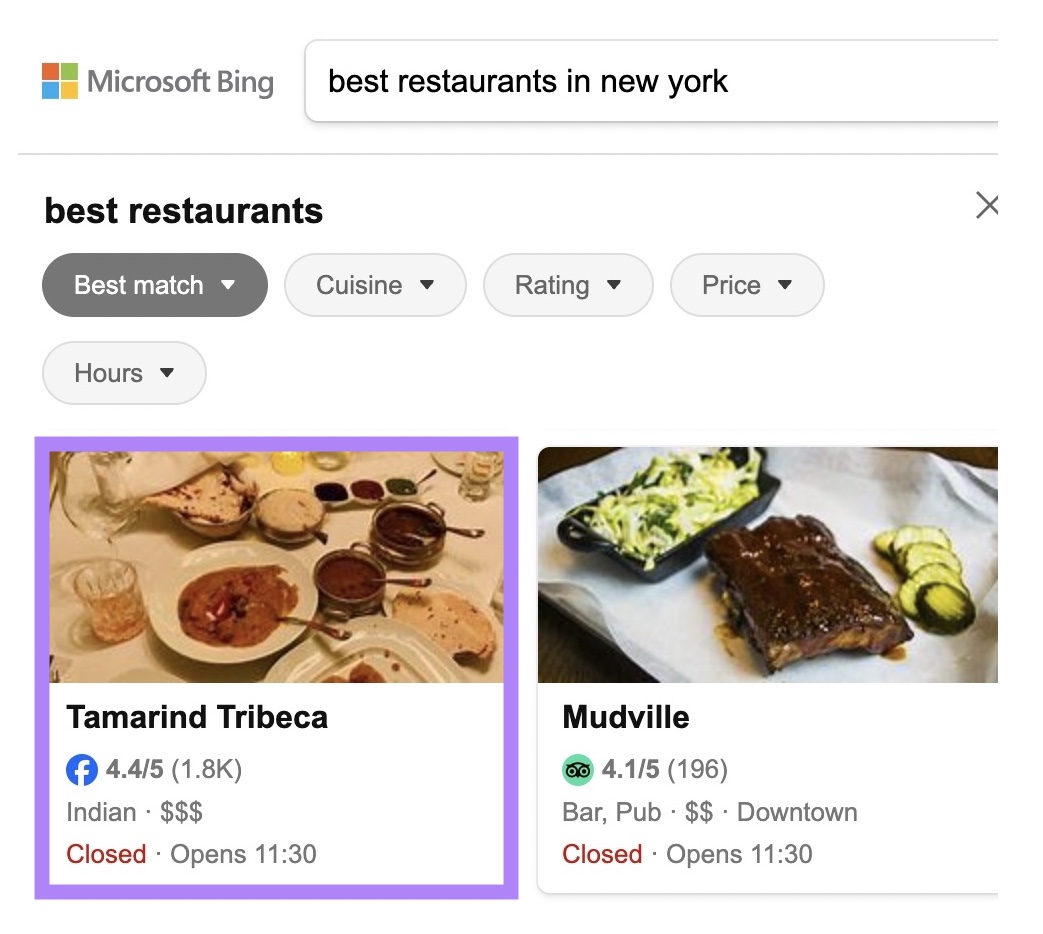Screen dimensions: 1043x934
Task: Click the 4.4/5 rating for Tamarind Tribeca
Action: (x=134, y=770)
